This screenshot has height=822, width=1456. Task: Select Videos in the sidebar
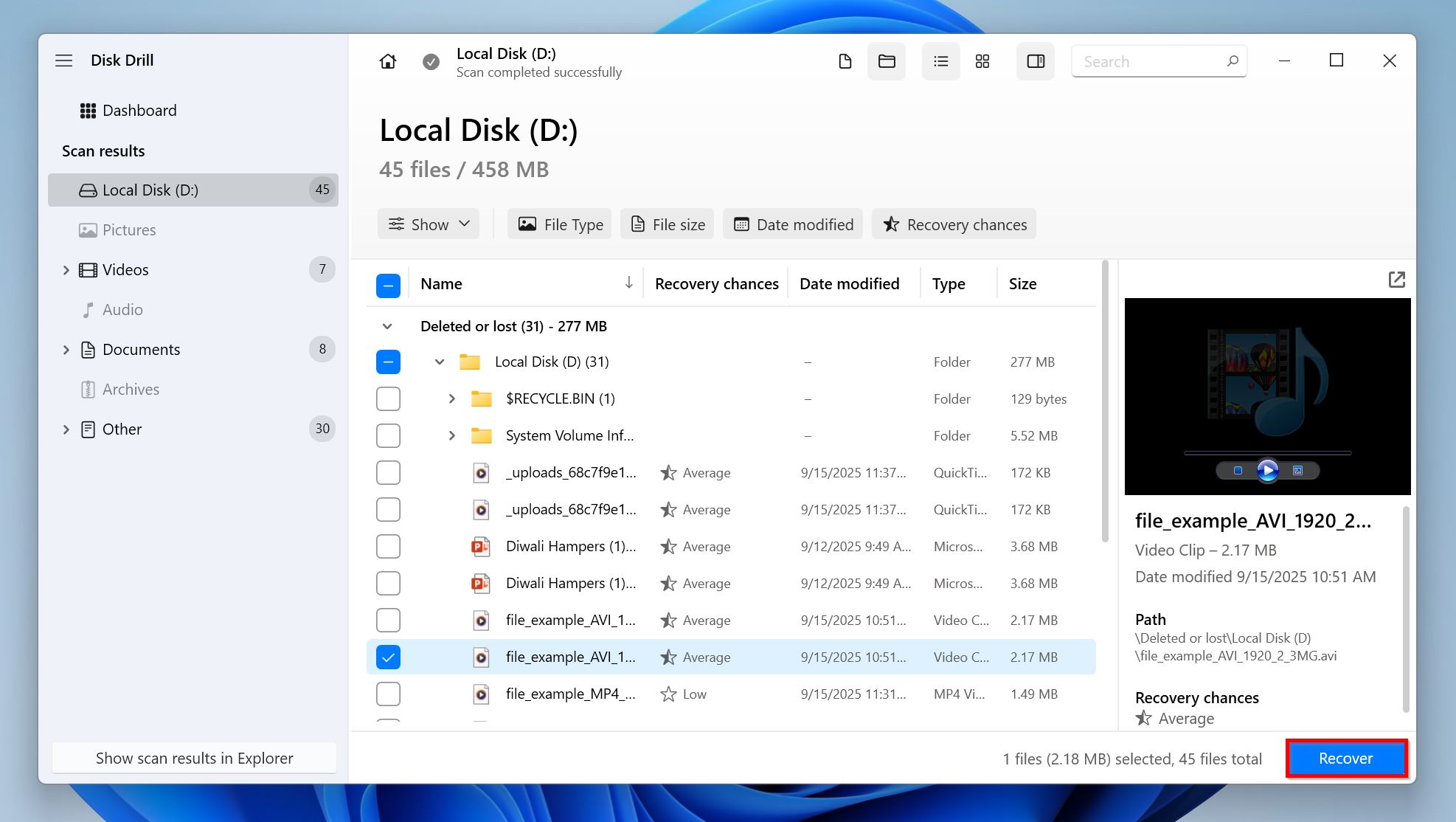pyautogui.click(x=126, y=269)
